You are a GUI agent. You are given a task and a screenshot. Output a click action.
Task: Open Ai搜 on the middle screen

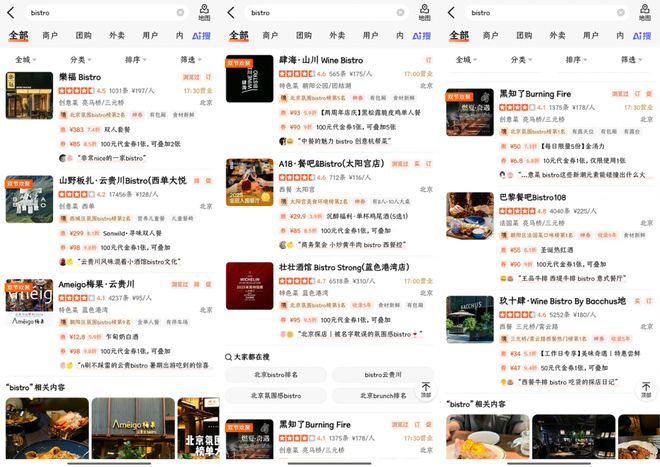(421, 36)
